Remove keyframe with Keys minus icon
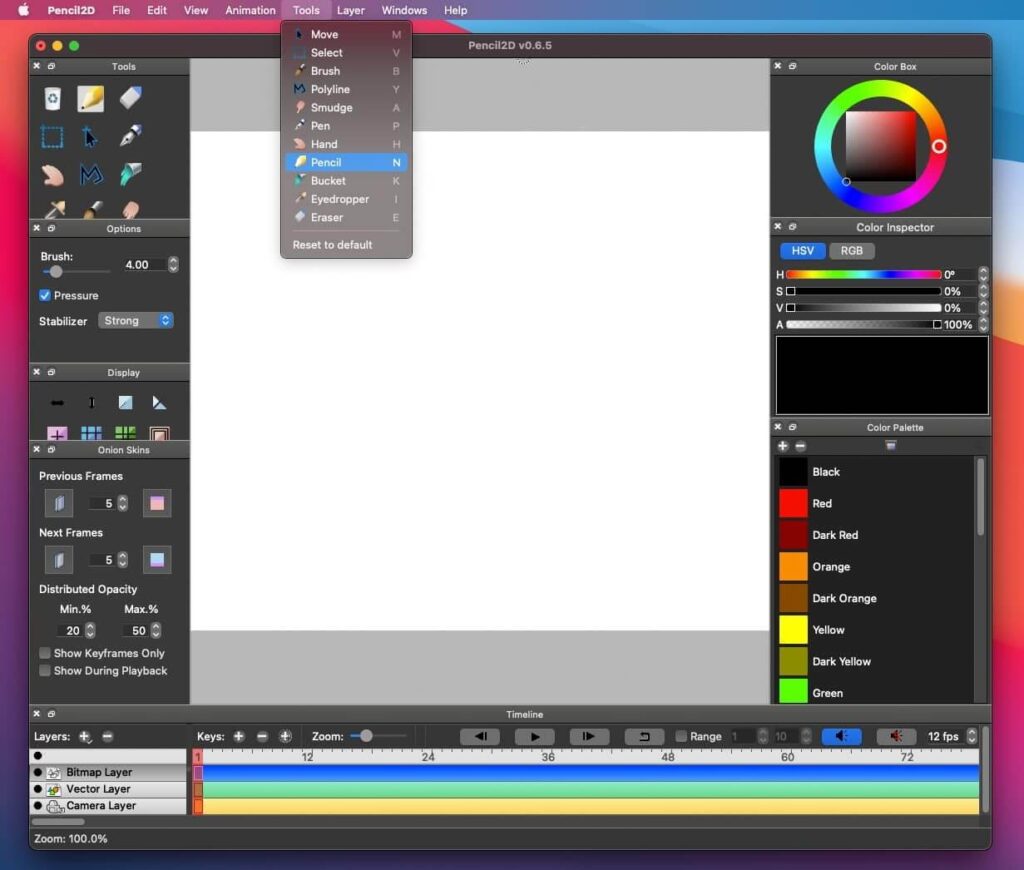The image size is (1024, 870). pyautogui.click(x=263, y=737)
